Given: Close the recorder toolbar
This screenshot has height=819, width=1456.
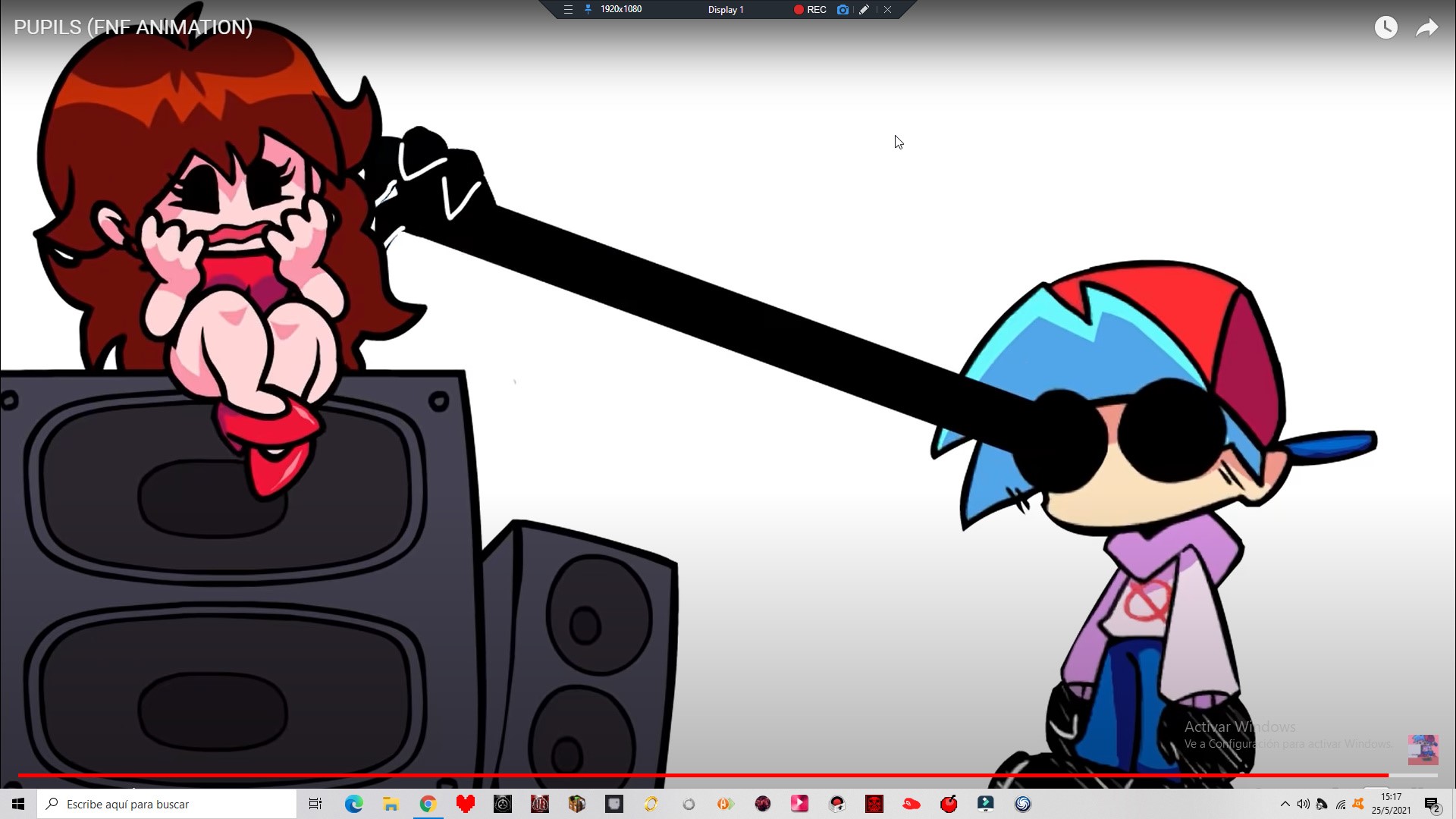Looking at the screenshot, I should pyautogui.click(x=887, y=10).
